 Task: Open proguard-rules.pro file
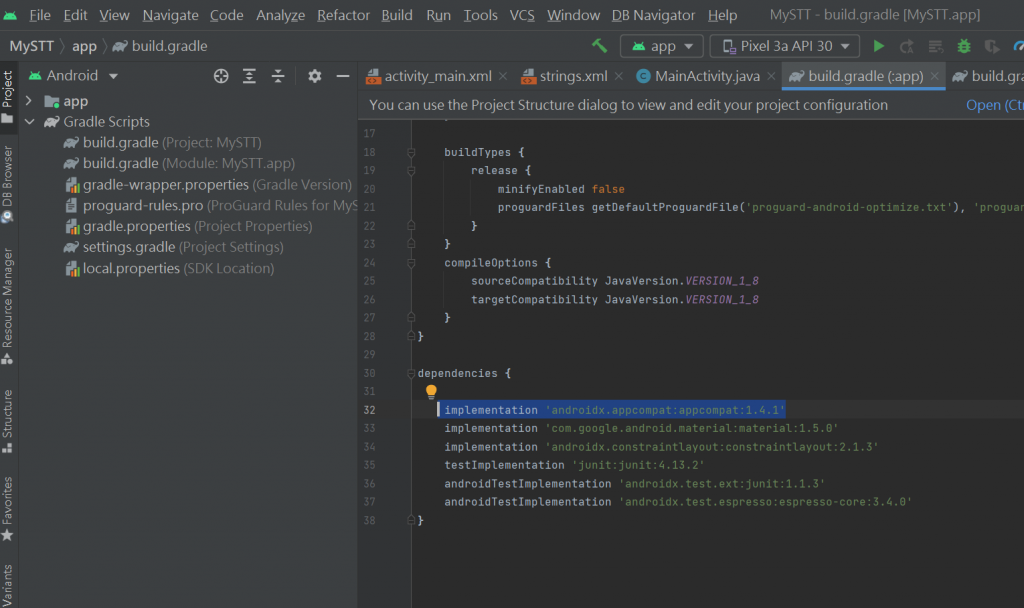click(x=212, y=206)
